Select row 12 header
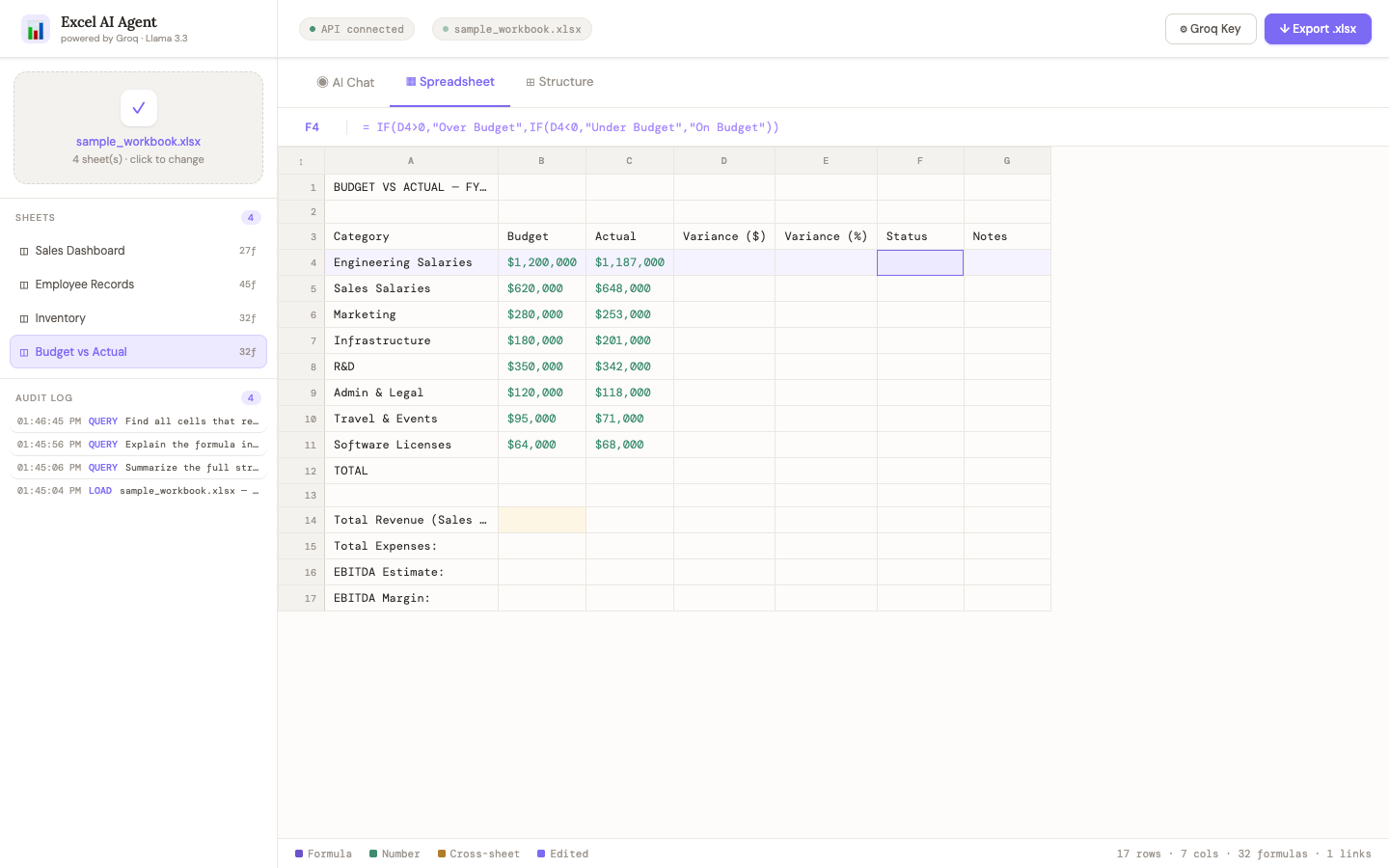This screenshot has width=1389, height=868. [x=301, y=471]
